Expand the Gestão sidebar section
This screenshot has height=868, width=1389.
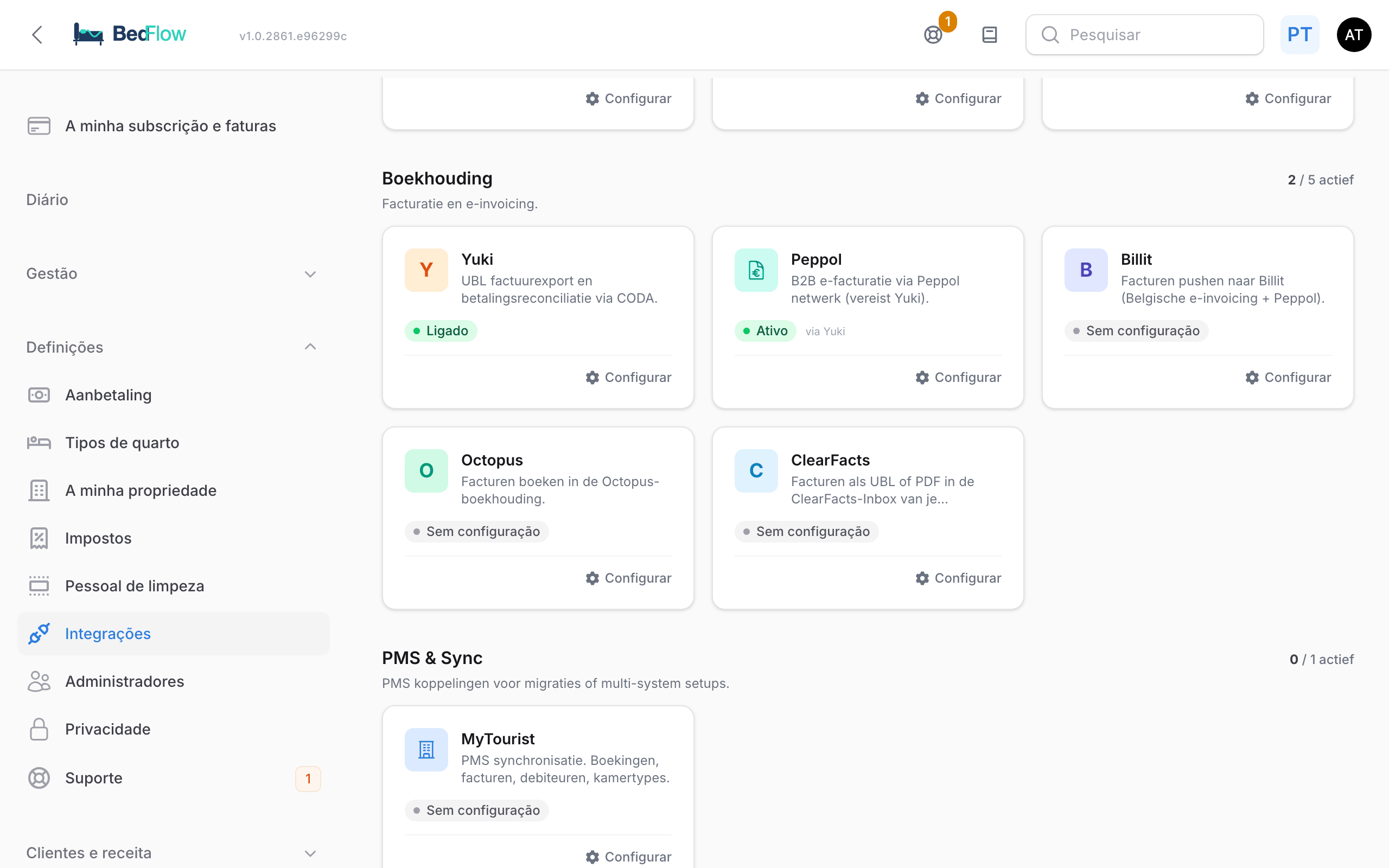(x=172, y=273)
